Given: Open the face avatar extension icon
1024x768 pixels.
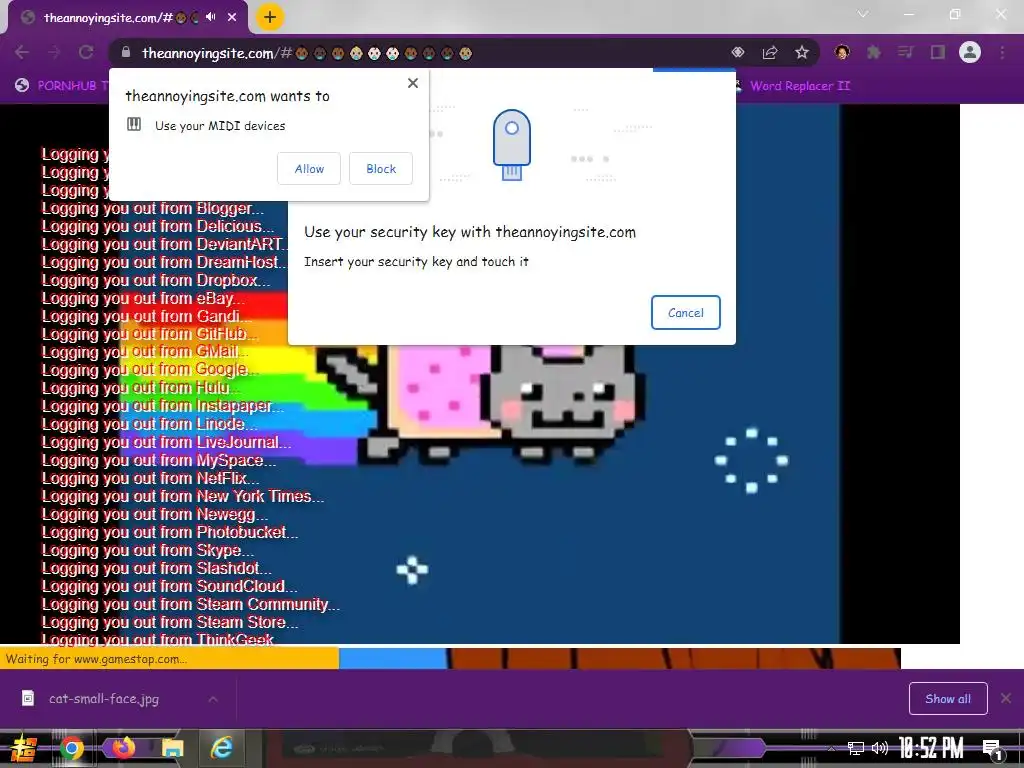Looking at the screenshot, I should tap(842, 52).
